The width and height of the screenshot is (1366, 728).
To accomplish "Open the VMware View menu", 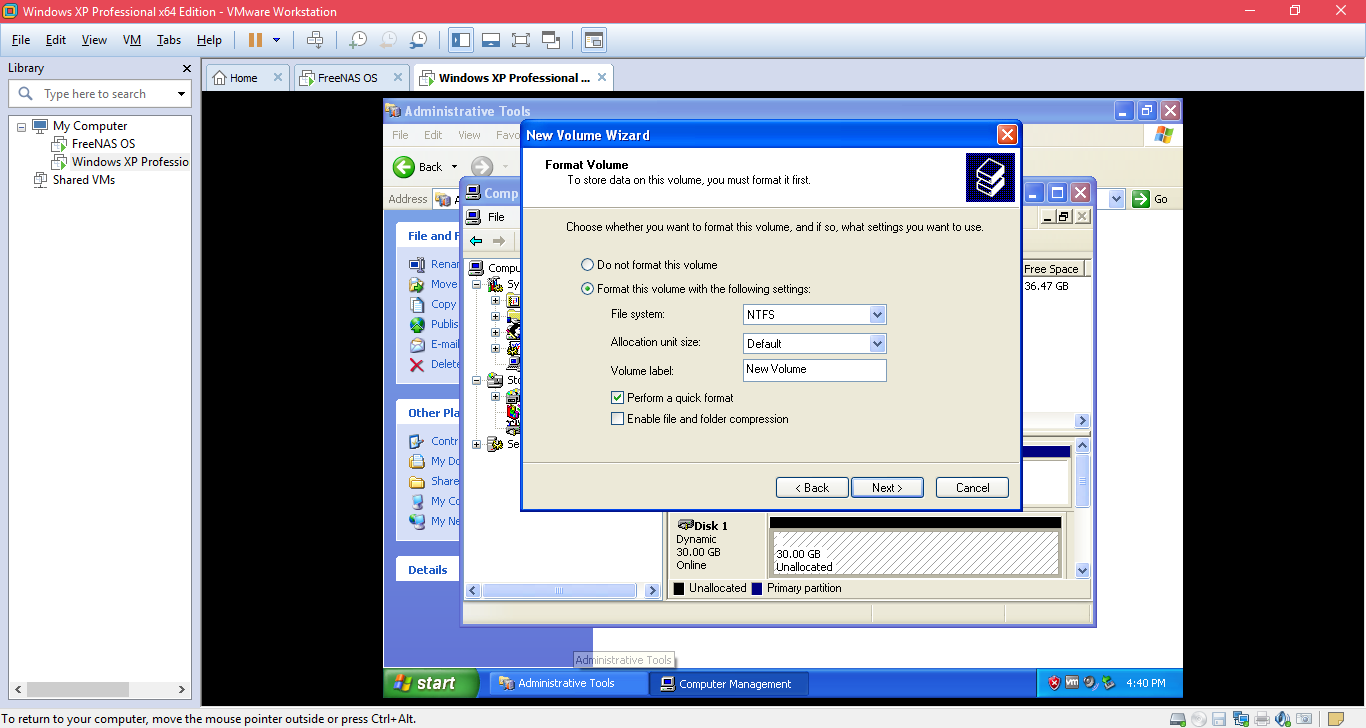I will tap(94, 40).
